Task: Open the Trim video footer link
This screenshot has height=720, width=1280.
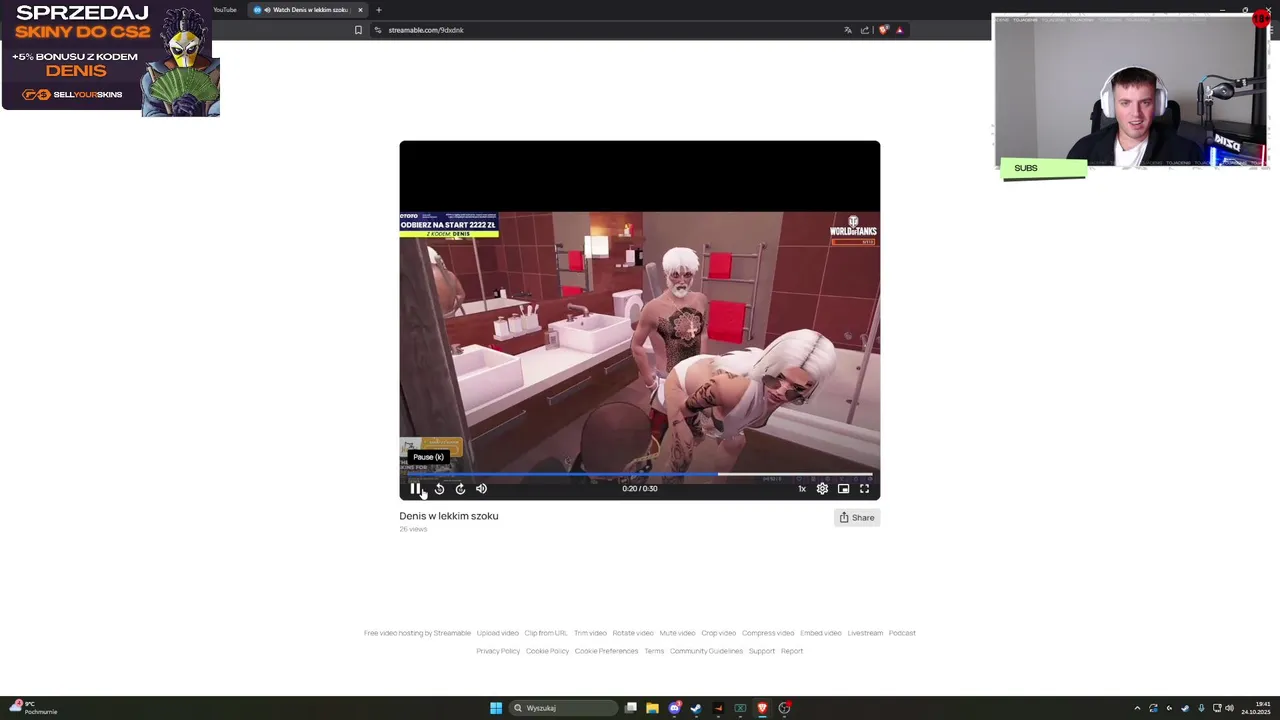Action: tap(590, 633)
